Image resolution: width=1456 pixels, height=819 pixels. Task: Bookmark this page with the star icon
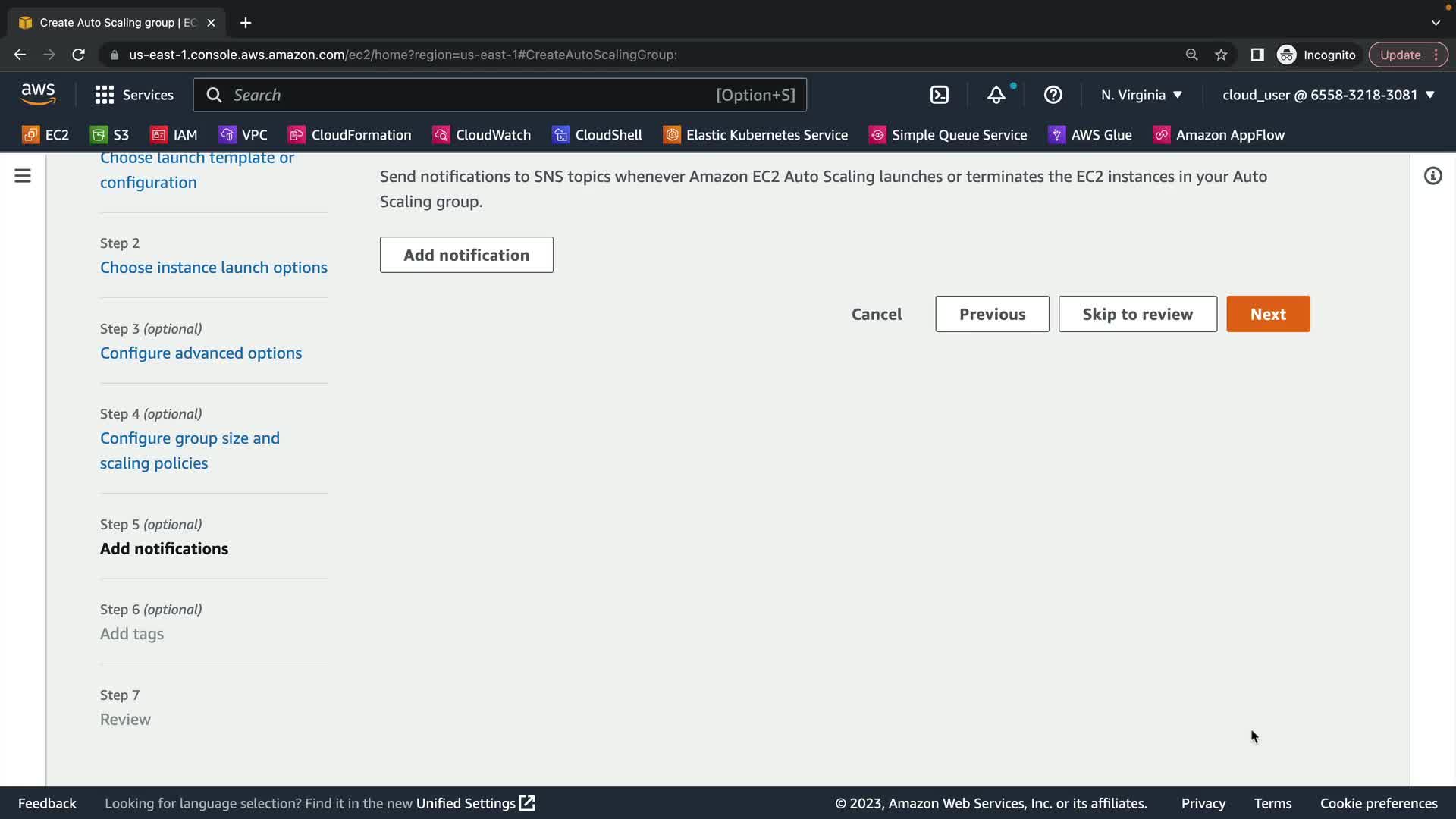point(1221,55)
